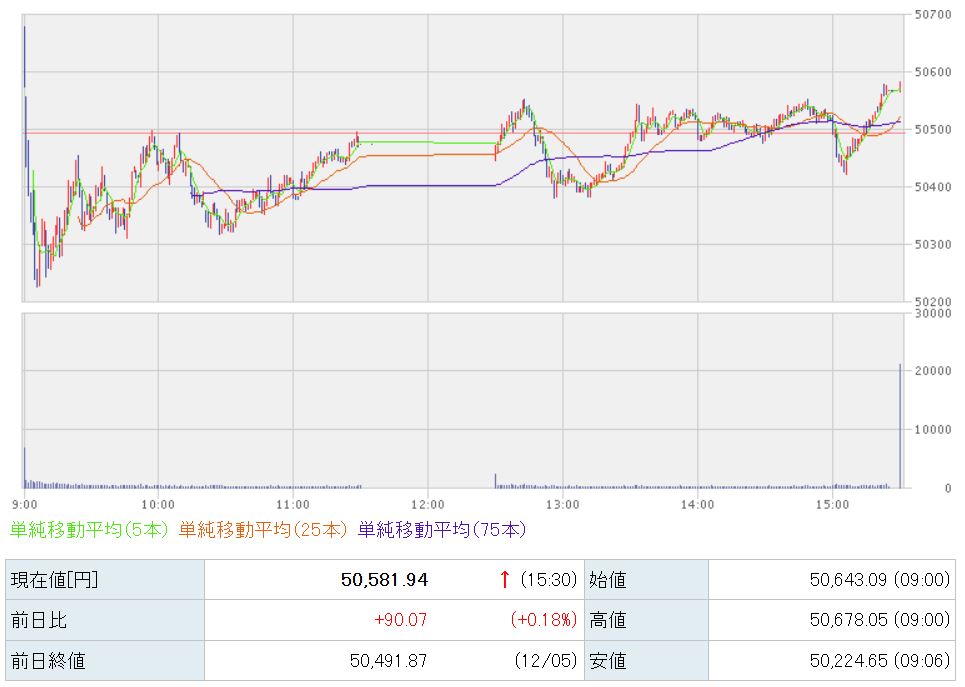Toggle the green 単純移動平均(5本) legend label
This screenshot has width=965, height=687.
(92, 530)
